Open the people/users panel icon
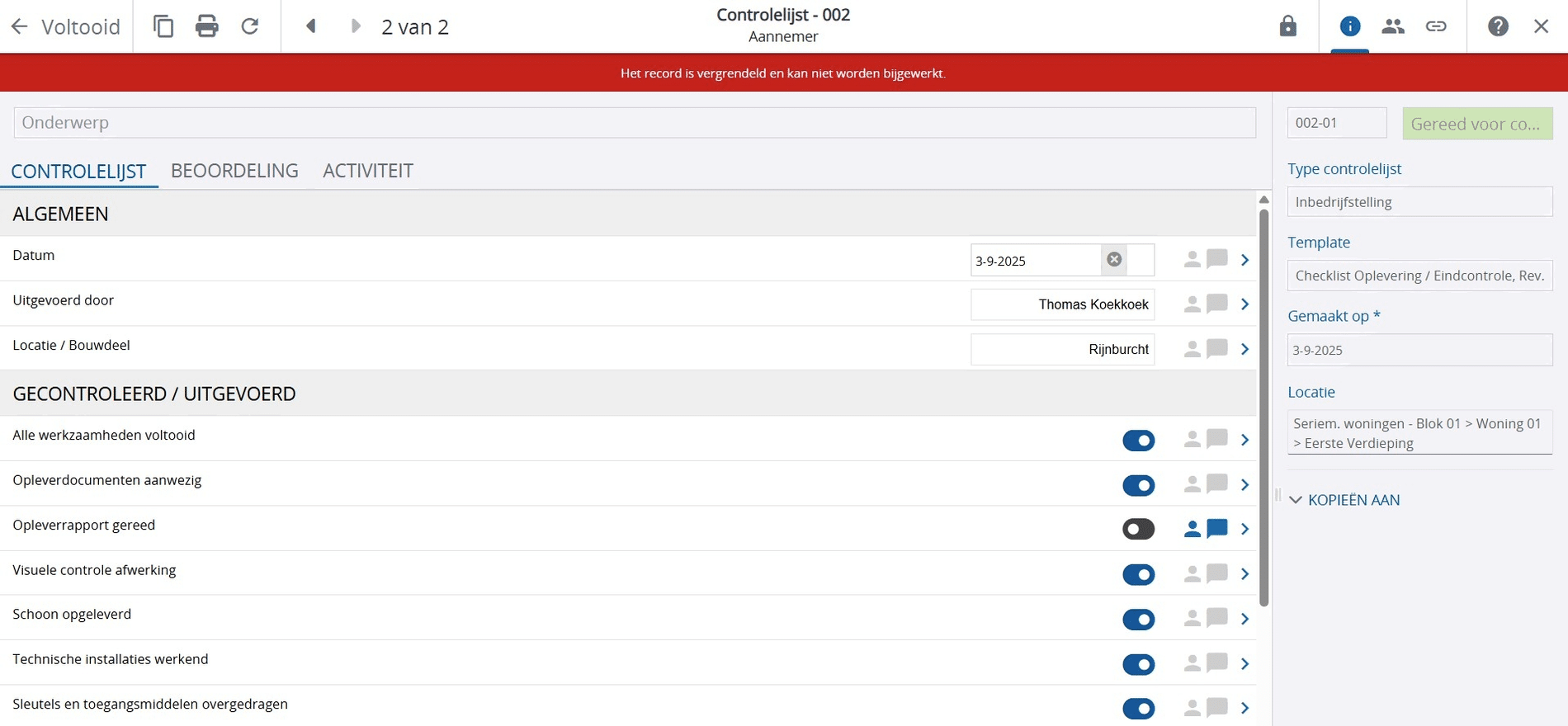 [1393, 26]
